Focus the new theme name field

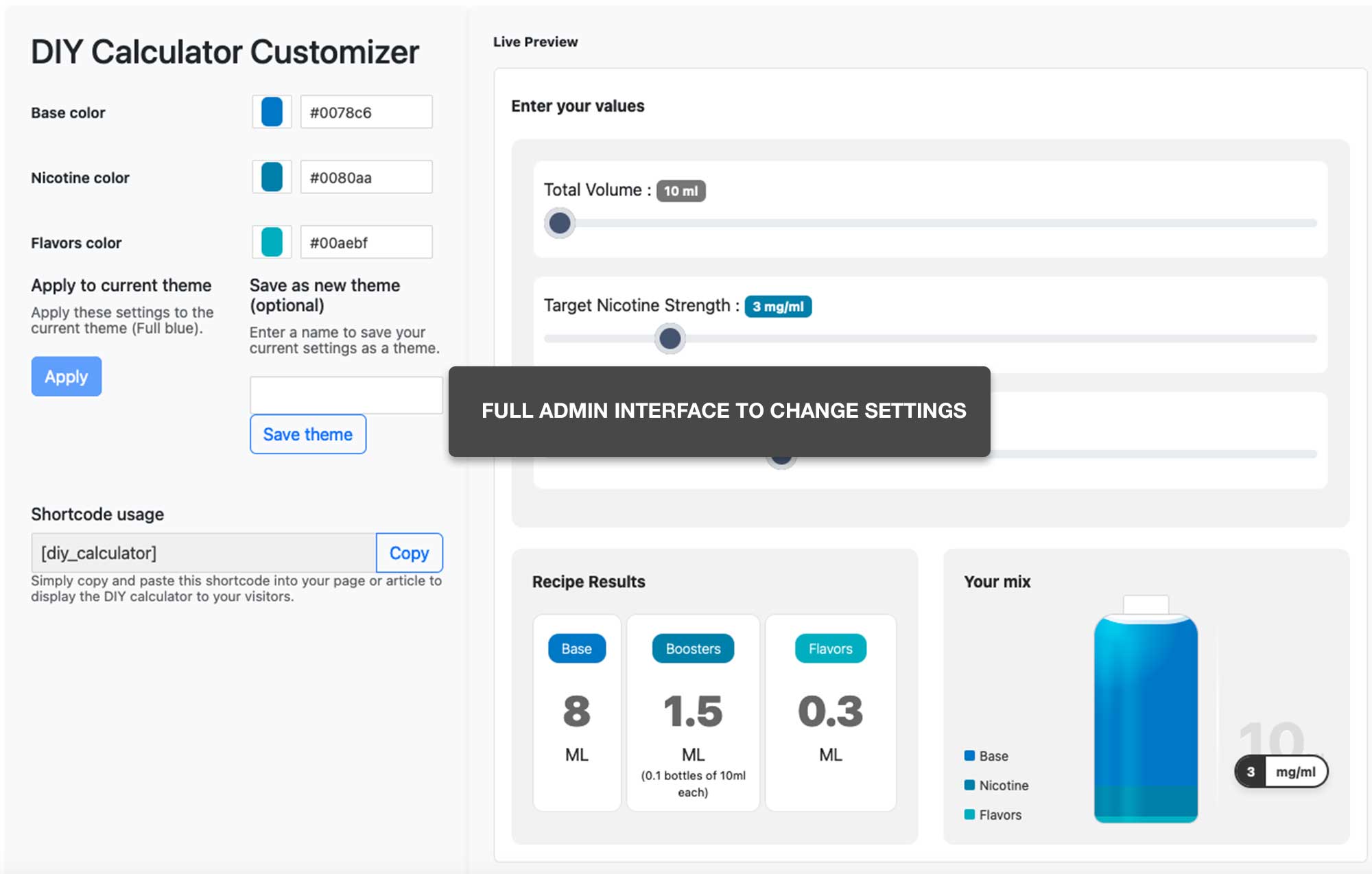point(346,395)
